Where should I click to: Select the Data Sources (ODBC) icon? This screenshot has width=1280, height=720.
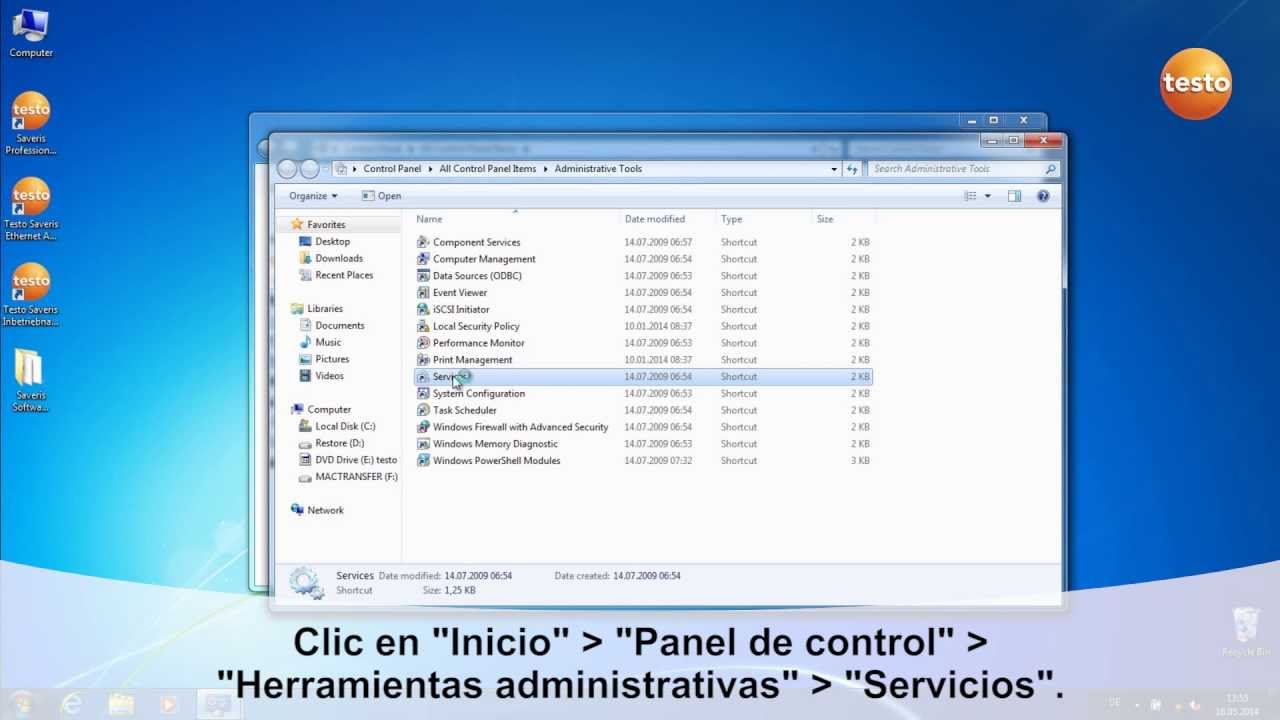coord(423,276)
